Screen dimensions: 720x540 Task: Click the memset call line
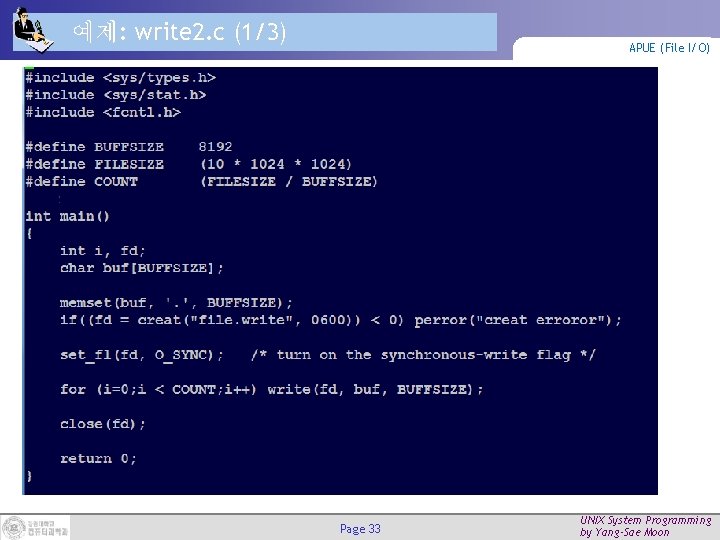pyautogui.click(x=176, y=303)
